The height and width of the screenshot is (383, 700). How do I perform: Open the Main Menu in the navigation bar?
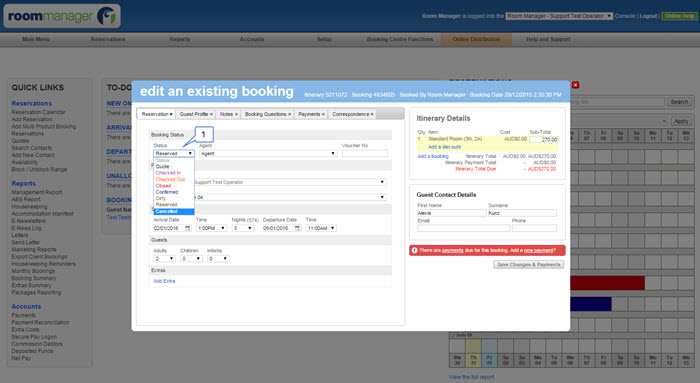pyautogui.click(x=36, y=39)
